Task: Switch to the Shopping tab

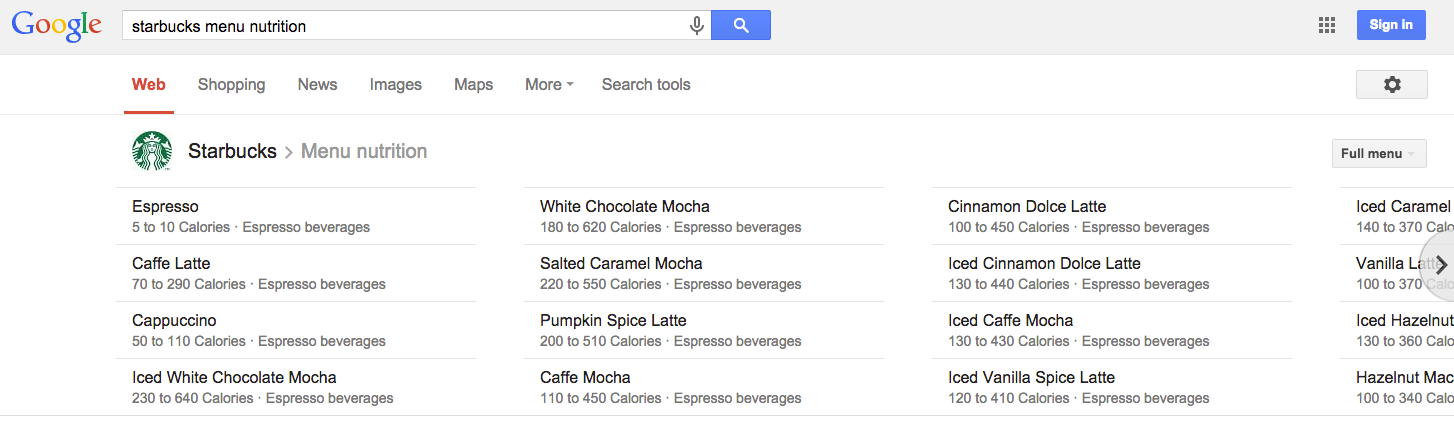Action: click(x=231, y=85)
